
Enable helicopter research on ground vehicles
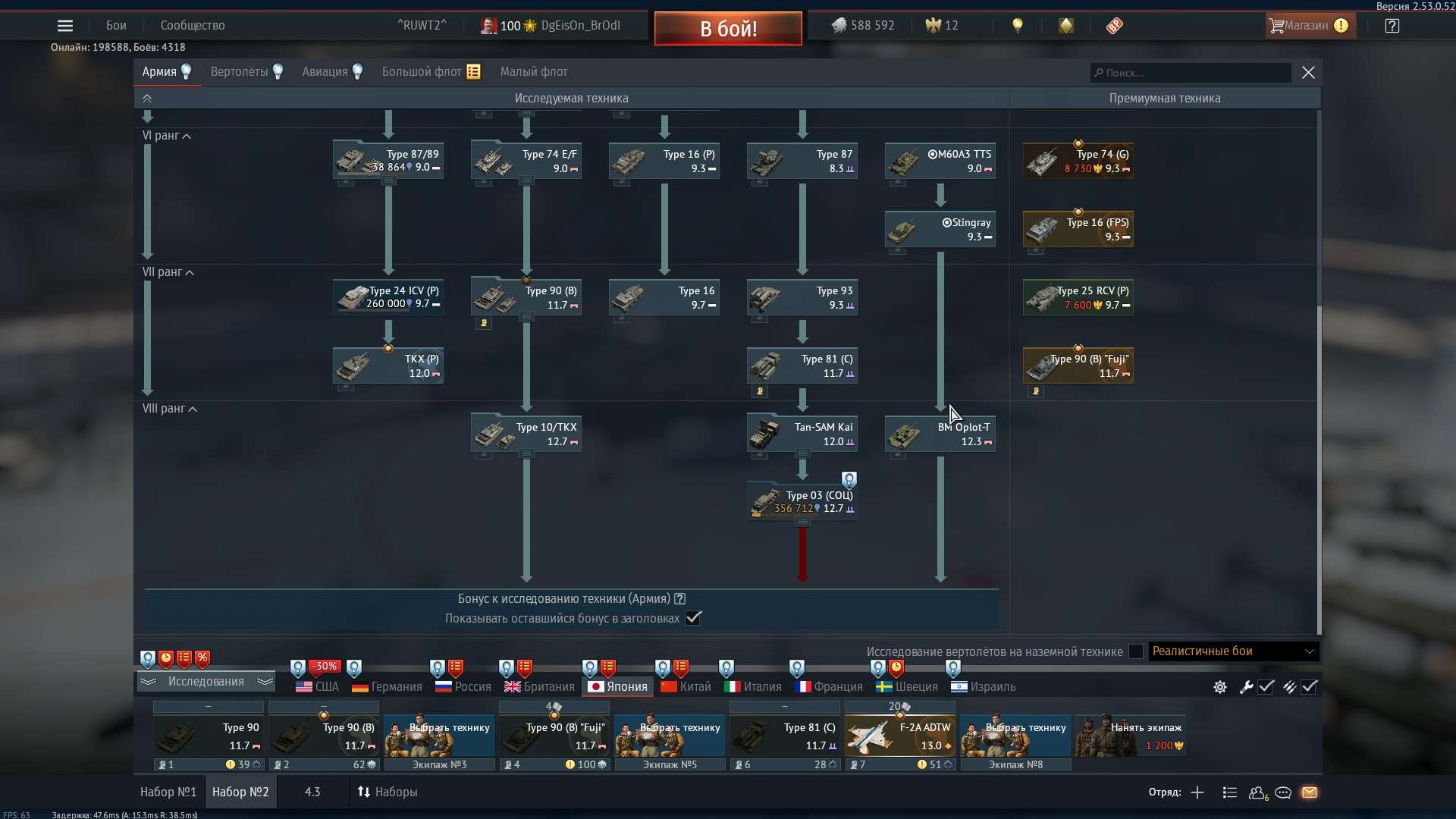1135,651
